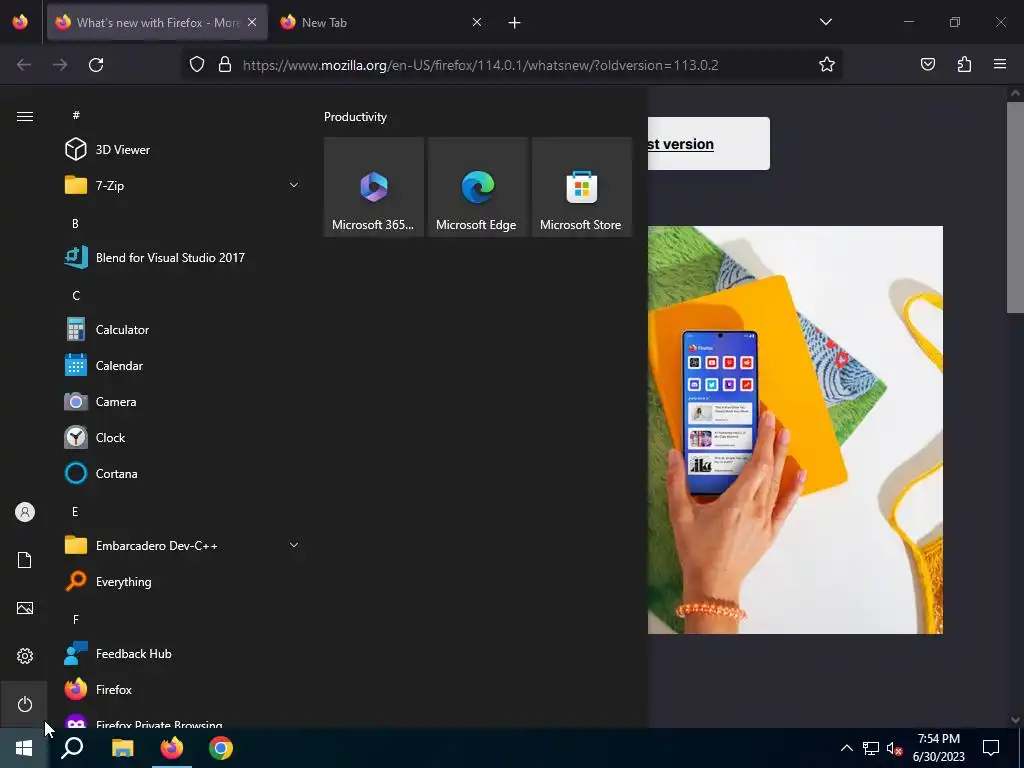Close the 'What's new with Firefox' tab
This screenshot has width=1024, height=768.
click(252, 23)
